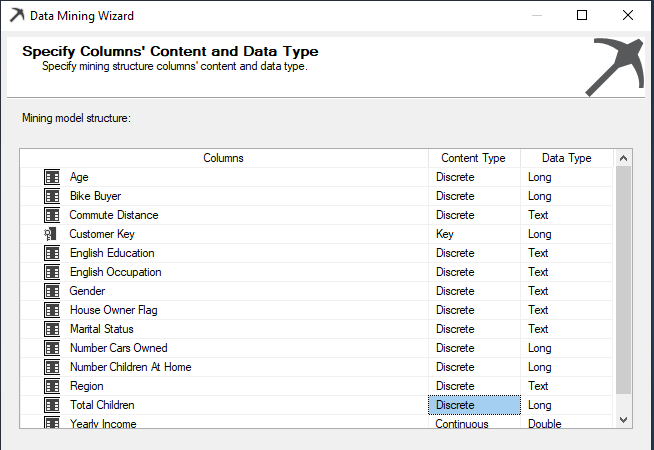Select Content Type cell for Yearly Income
This screenshot has width=654, height=450.
474,423
